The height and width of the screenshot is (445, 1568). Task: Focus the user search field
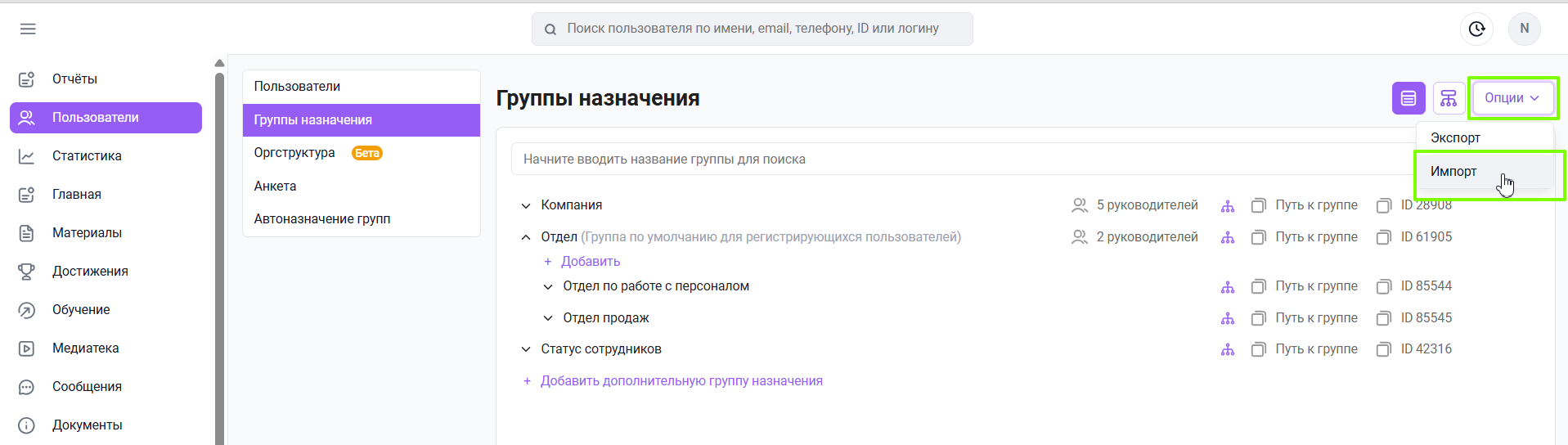pos(753,29)
